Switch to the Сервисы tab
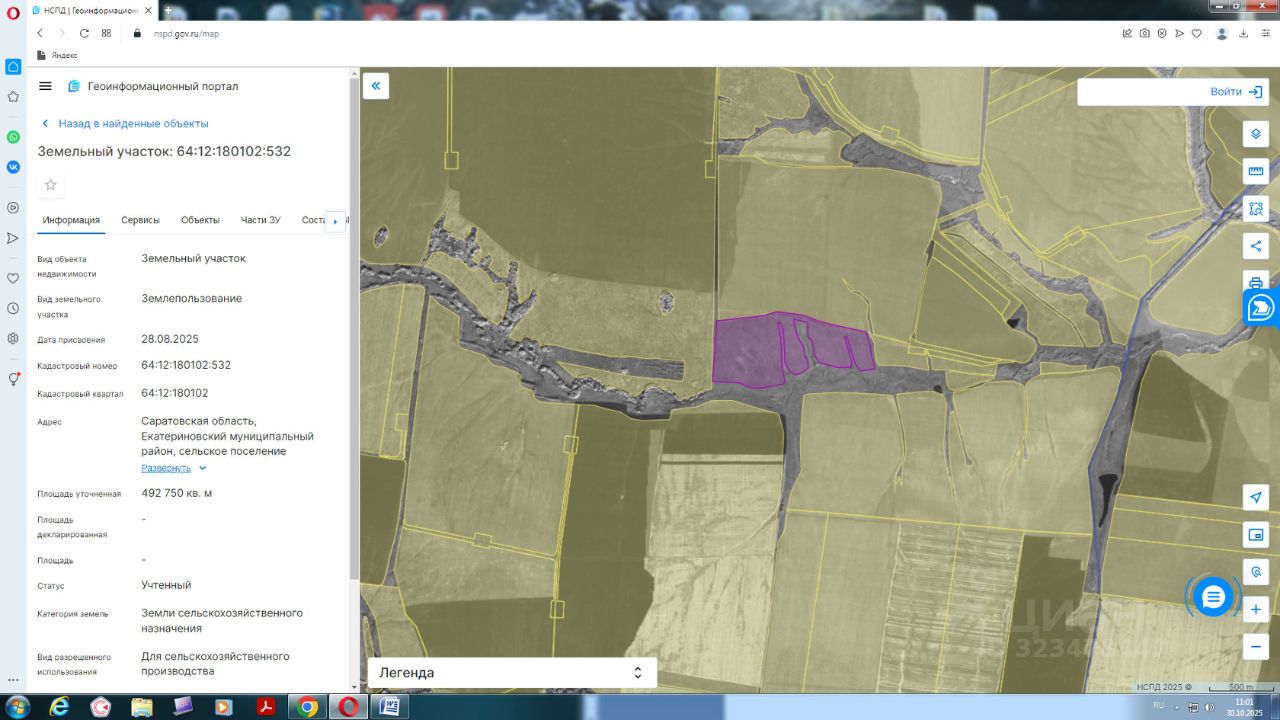Screen dimensions: 1280x720 (141, 220)
